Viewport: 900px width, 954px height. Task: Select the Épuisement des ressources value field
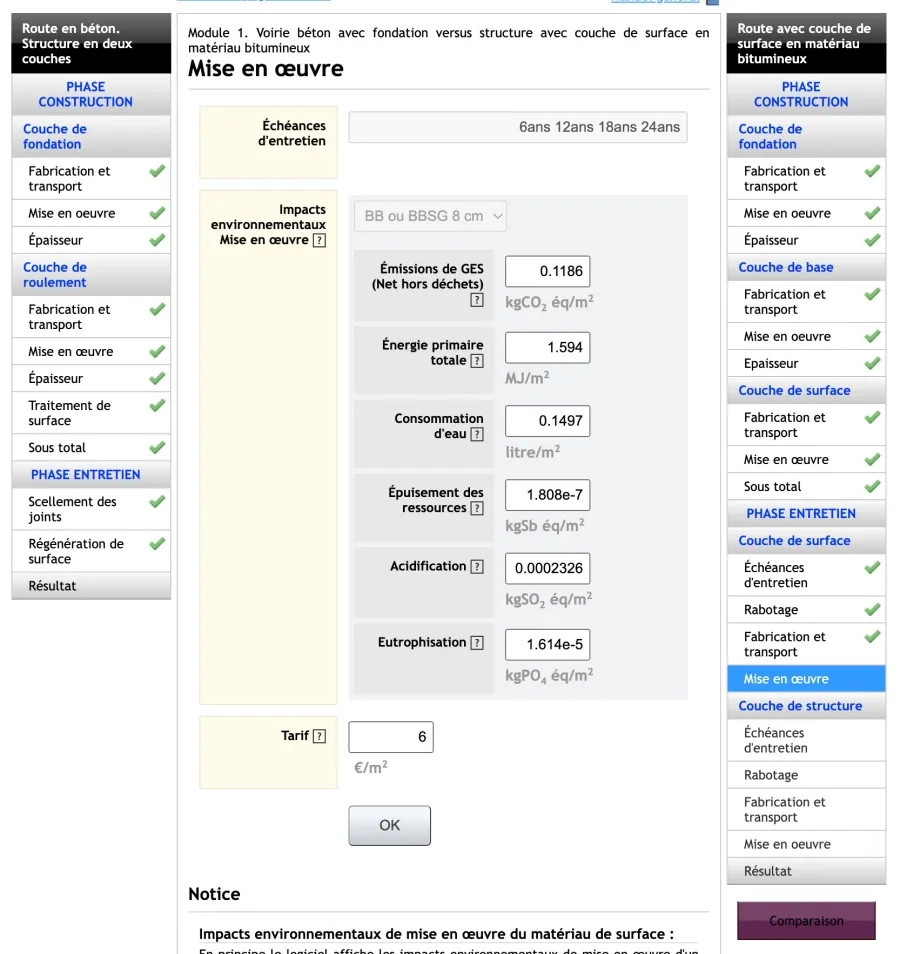pyautogui.click(x=548, y=495)
